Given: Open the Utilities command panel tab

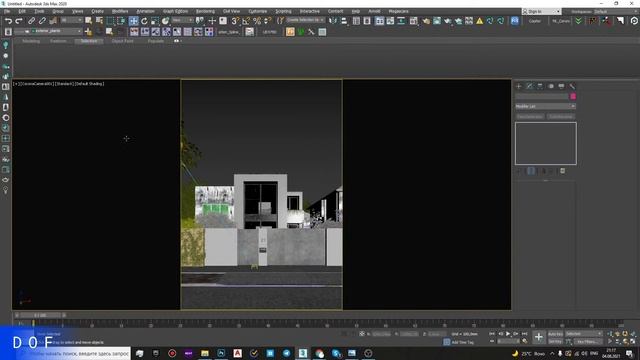Looking at the screenshot, I should click(572, 86).
